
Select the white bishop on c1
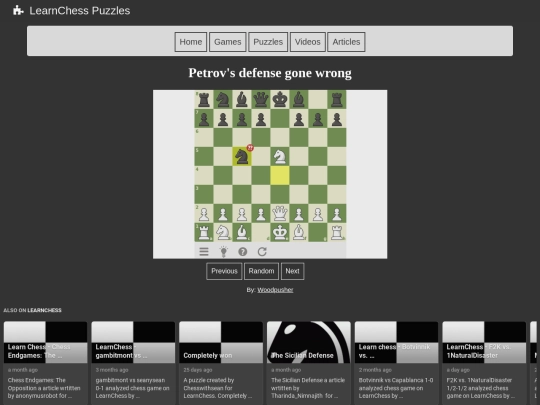[x=242, y=232]
